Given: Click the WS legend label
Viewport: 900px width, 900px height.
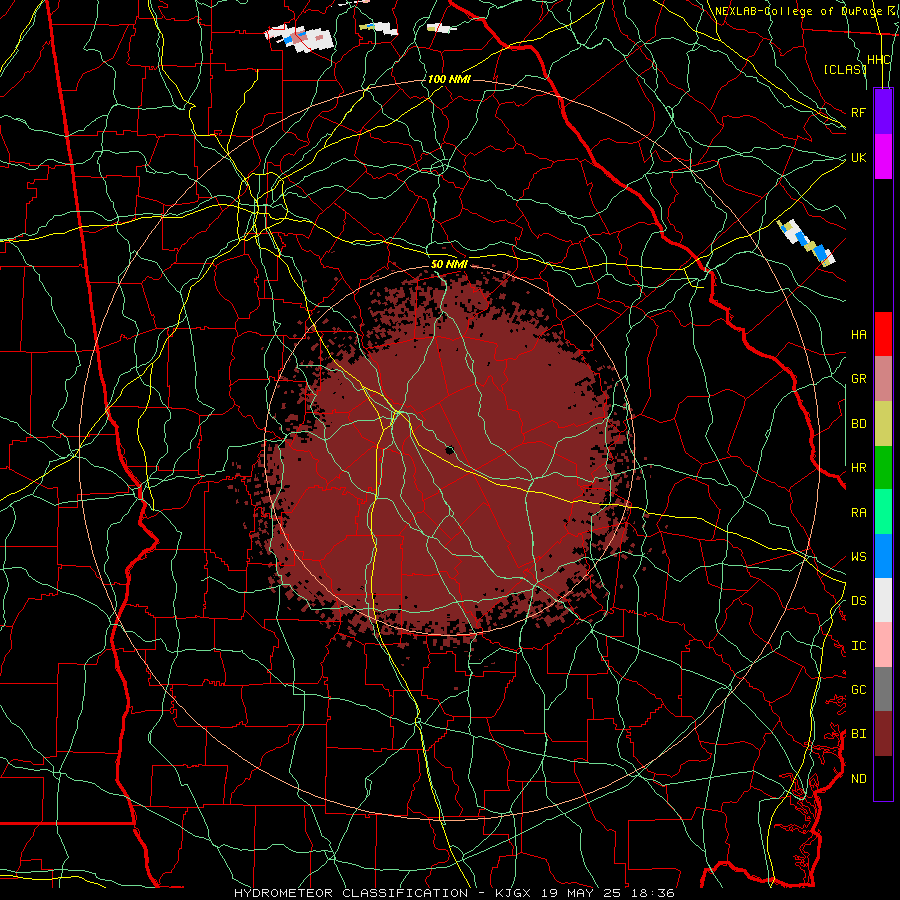Looking at the screenshot, I should tap(858, 557).
